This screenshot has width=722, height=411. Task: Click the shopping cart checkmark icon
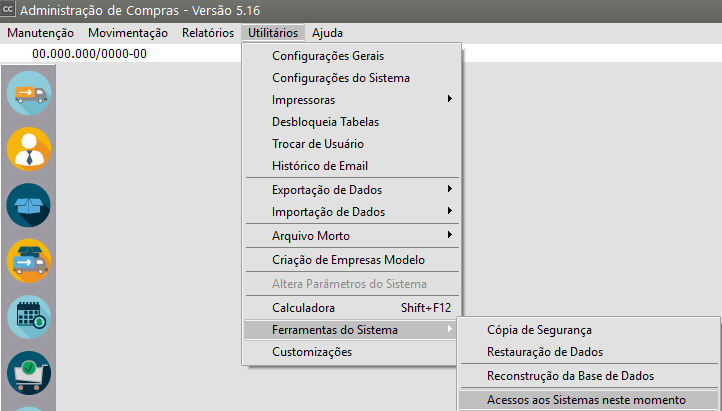pyautogui.click(x=29, y=373)
